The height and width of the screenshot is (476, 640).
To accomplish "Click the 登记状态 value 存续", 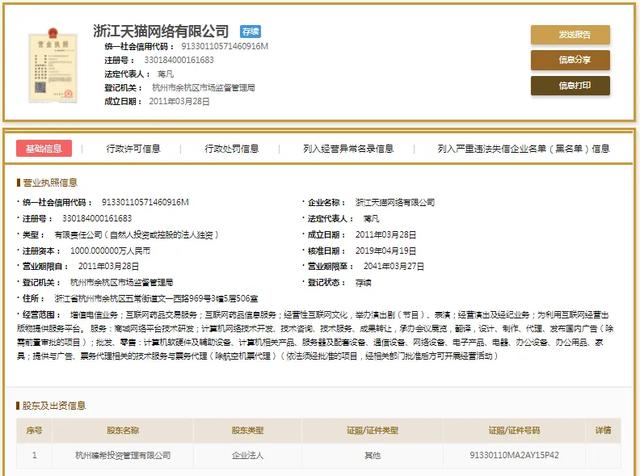I will pyautogui.click(x=363, y=282).
